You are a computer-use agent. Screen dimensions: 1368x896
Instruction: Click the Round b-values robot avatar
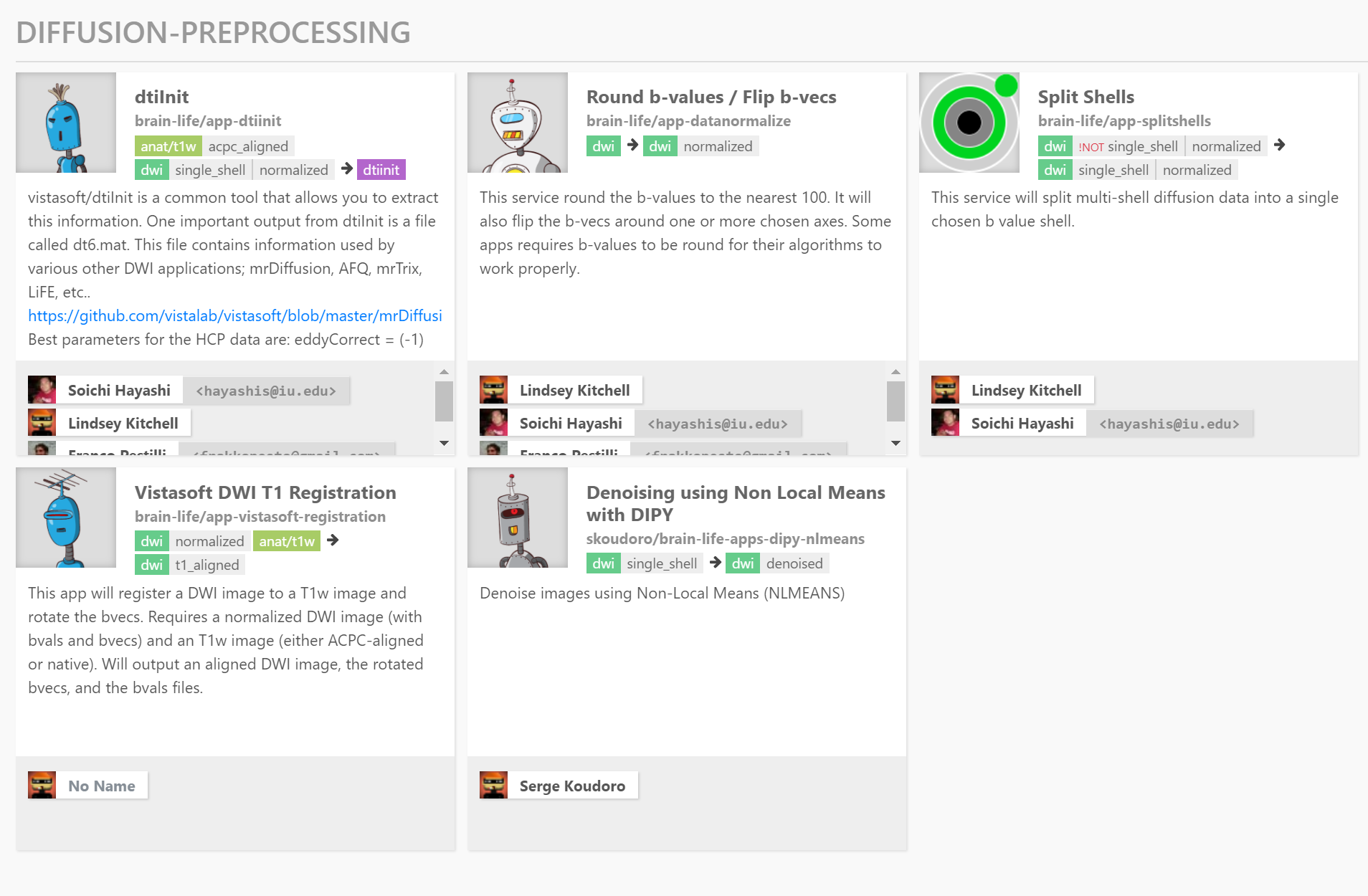(518, 122)
